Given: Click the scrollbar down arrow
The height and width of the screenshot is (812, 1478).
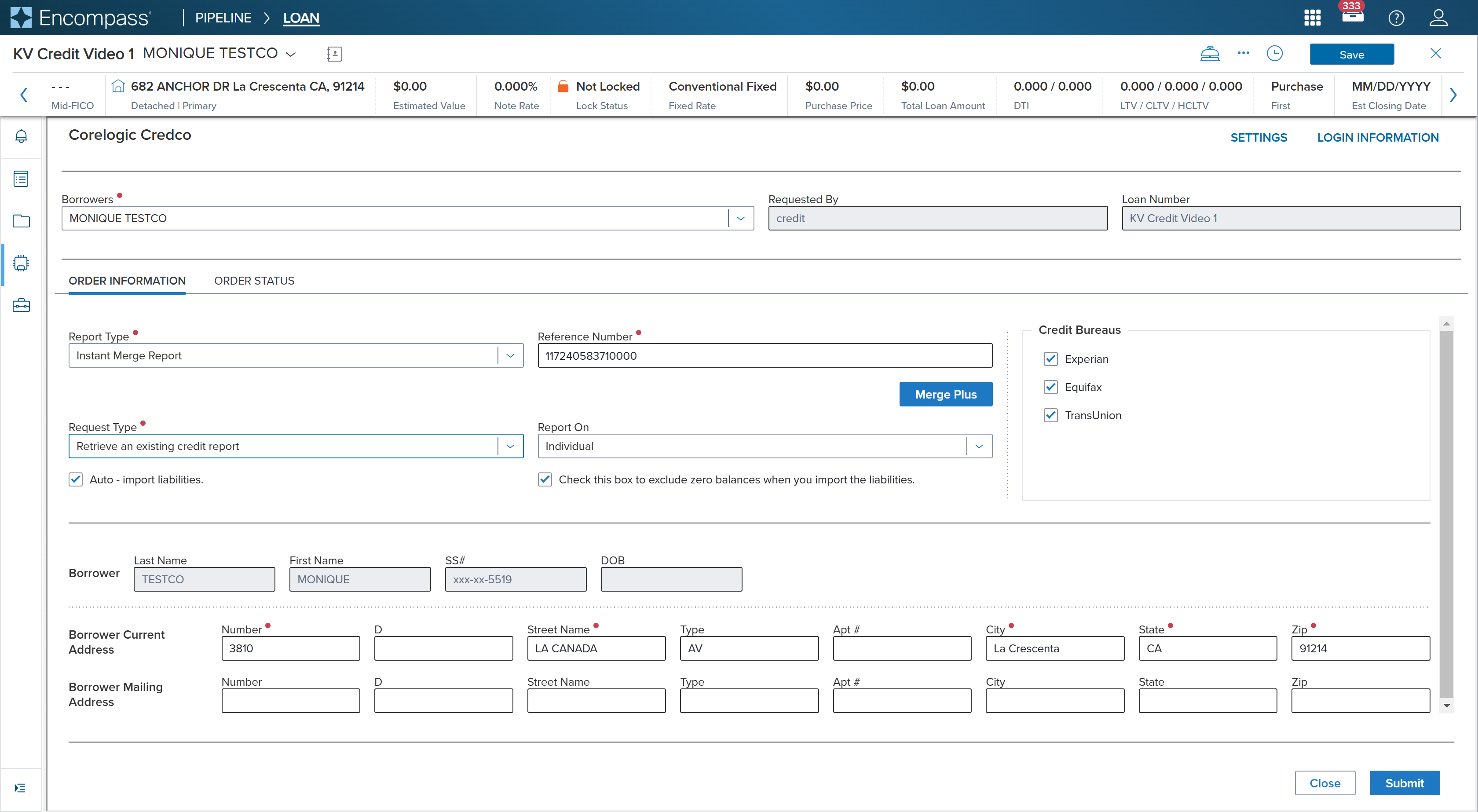Looking at the screenshot, I should pos(1446,705).
